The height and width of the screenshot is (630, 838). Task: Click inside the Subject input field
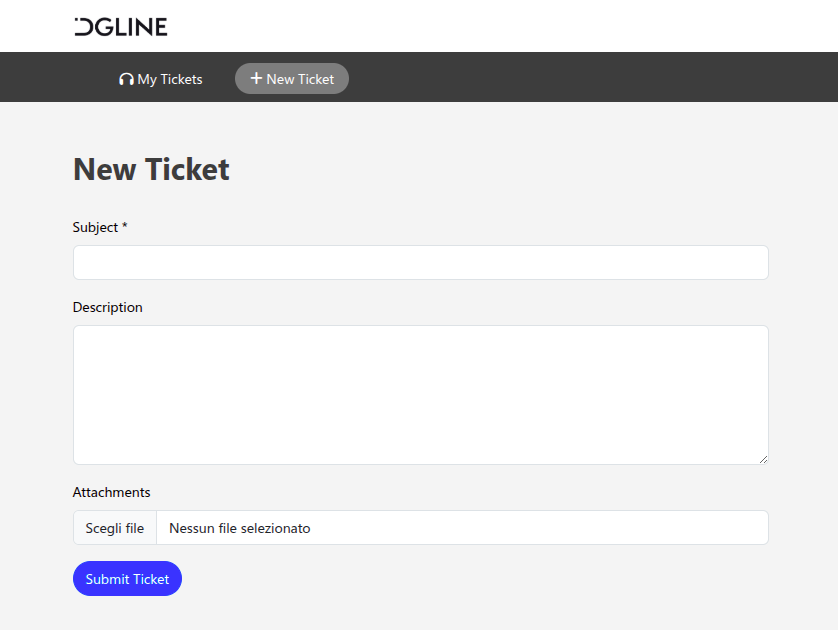pos(420,262)
